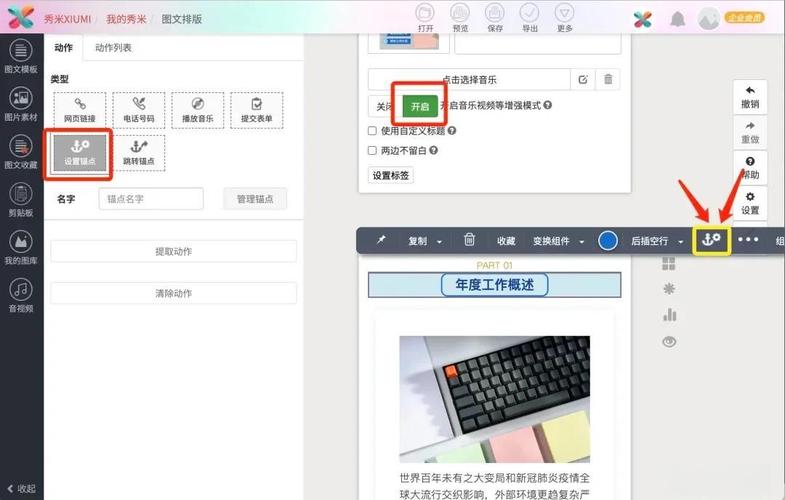
Task: Open the user avatar menu
Action: click(x=708, y=19)
